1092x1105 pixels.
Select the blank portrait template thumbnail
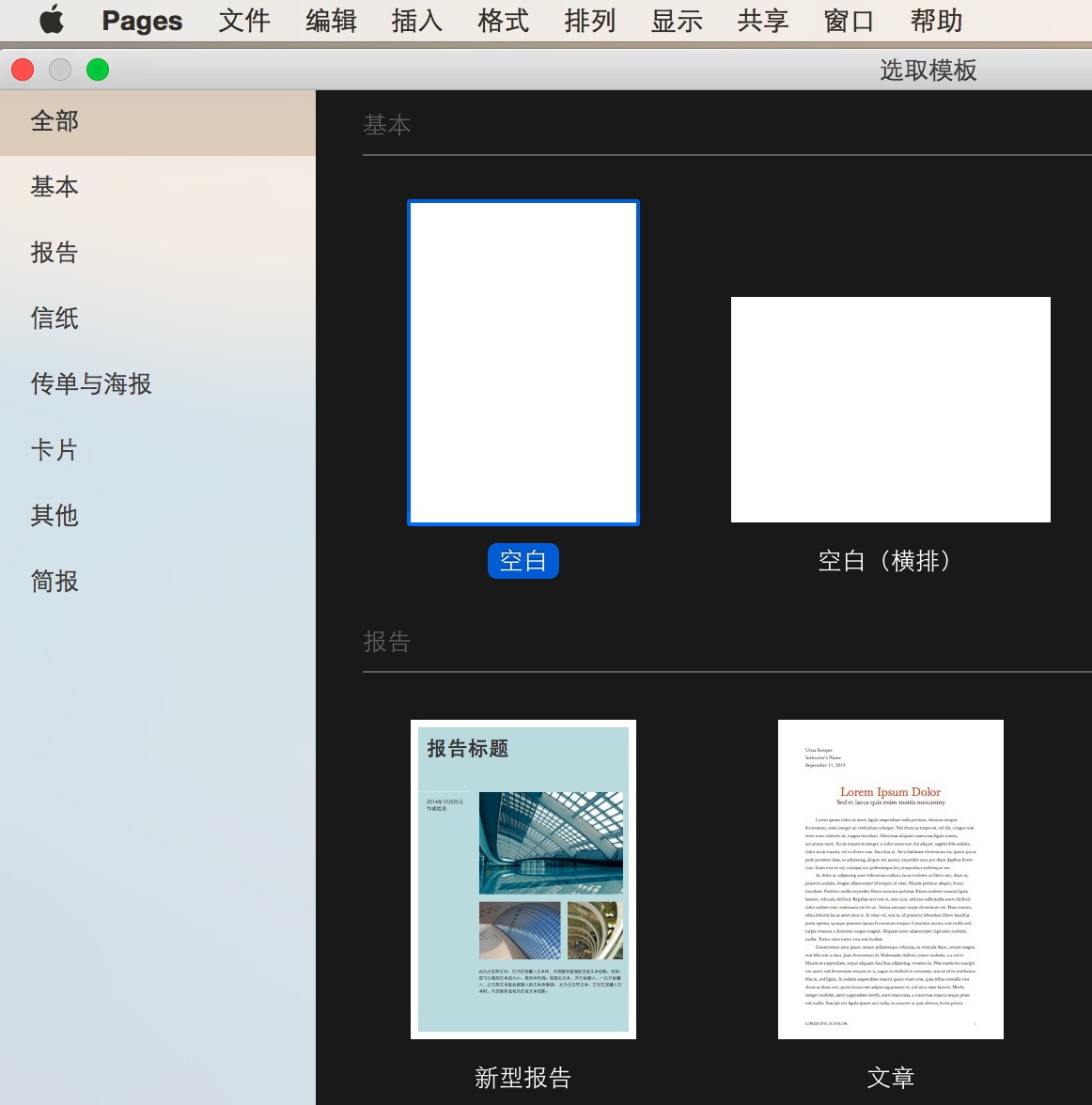point(523,363)
